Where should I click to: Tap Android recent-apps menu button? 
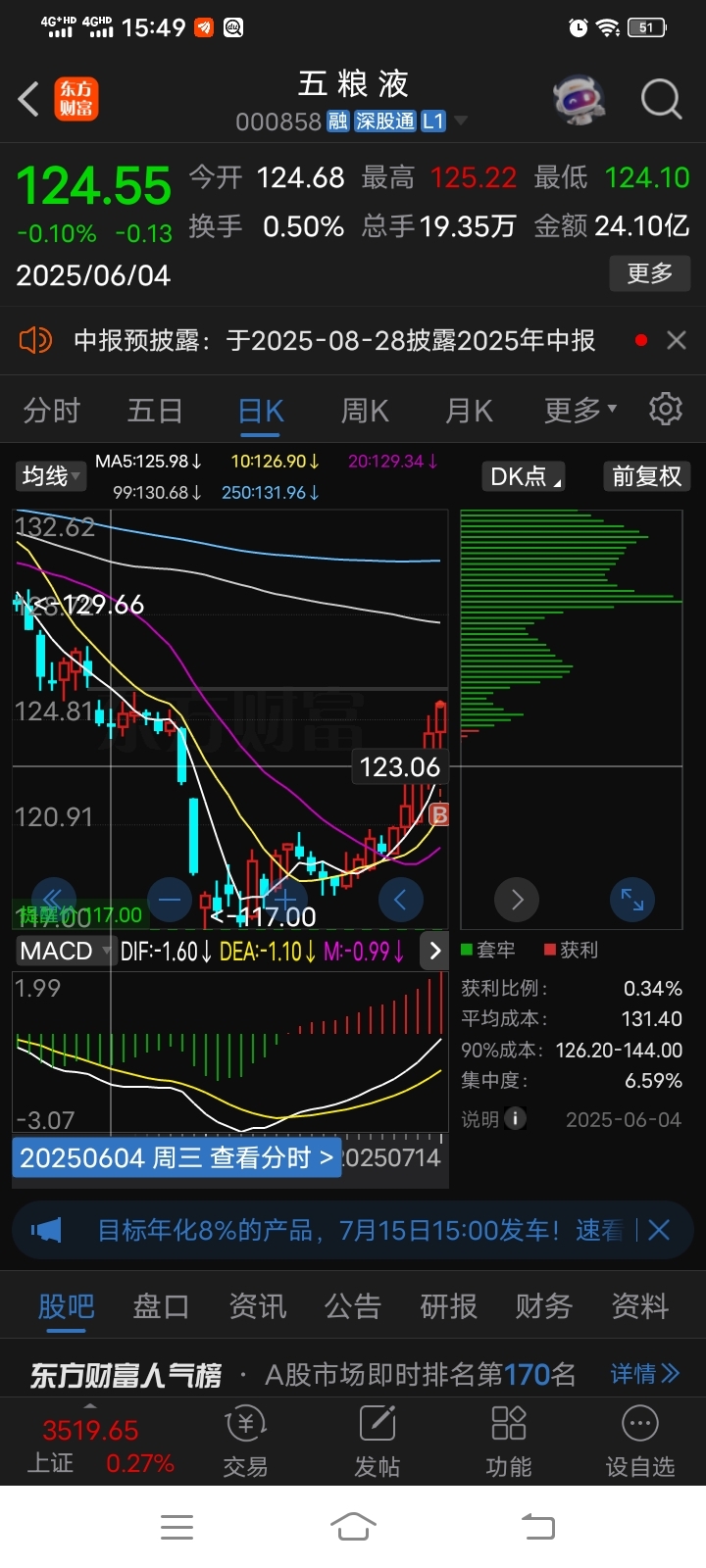point(176,1526)
